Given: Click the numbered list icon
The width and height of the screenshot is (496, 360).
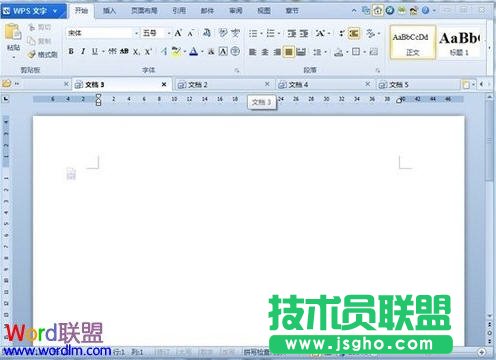Looking at the screenshot, I should pyautogui.click(x=270, y=33).
